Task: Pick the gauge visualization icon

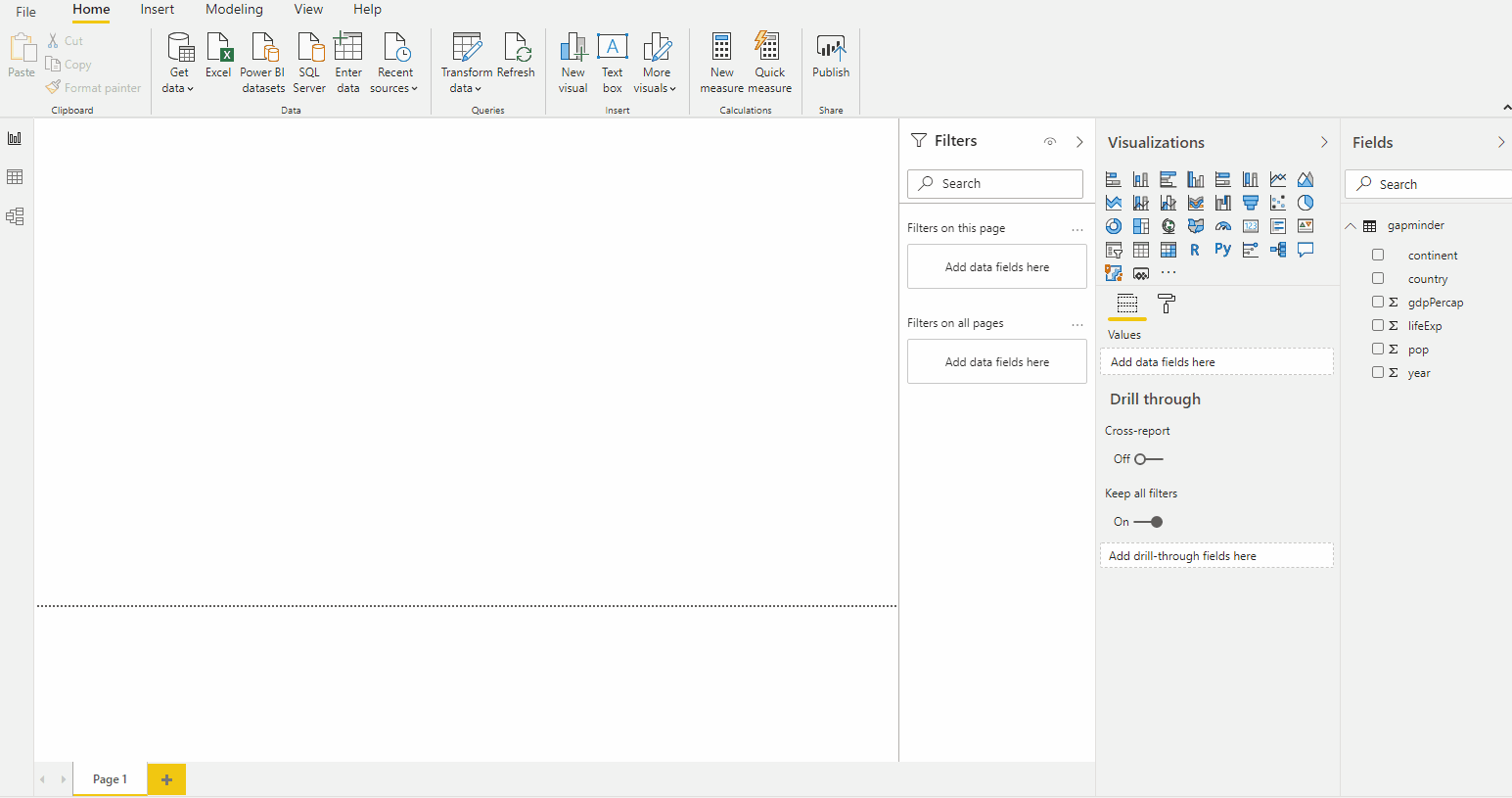Action: point(1223,226)
